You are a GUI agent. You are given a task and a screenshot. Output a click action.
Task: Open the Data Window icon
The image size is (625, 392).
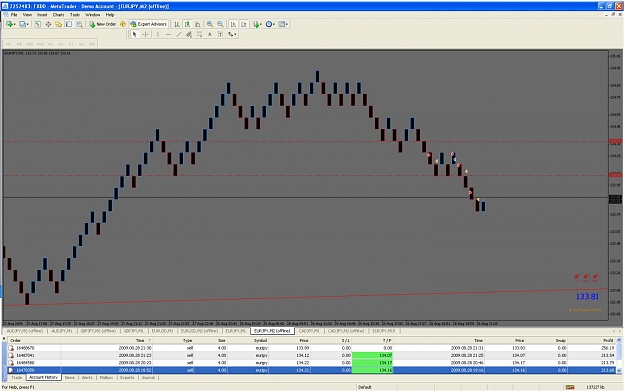(x=48, y=24)
